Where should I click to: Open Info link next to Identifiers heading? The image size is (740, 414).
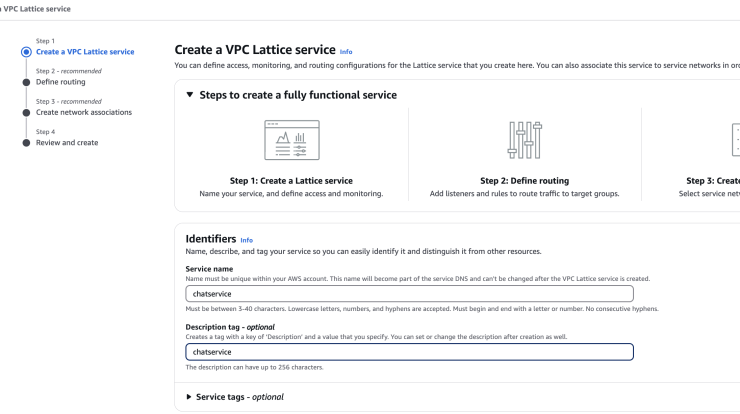(x=246, y=240)
